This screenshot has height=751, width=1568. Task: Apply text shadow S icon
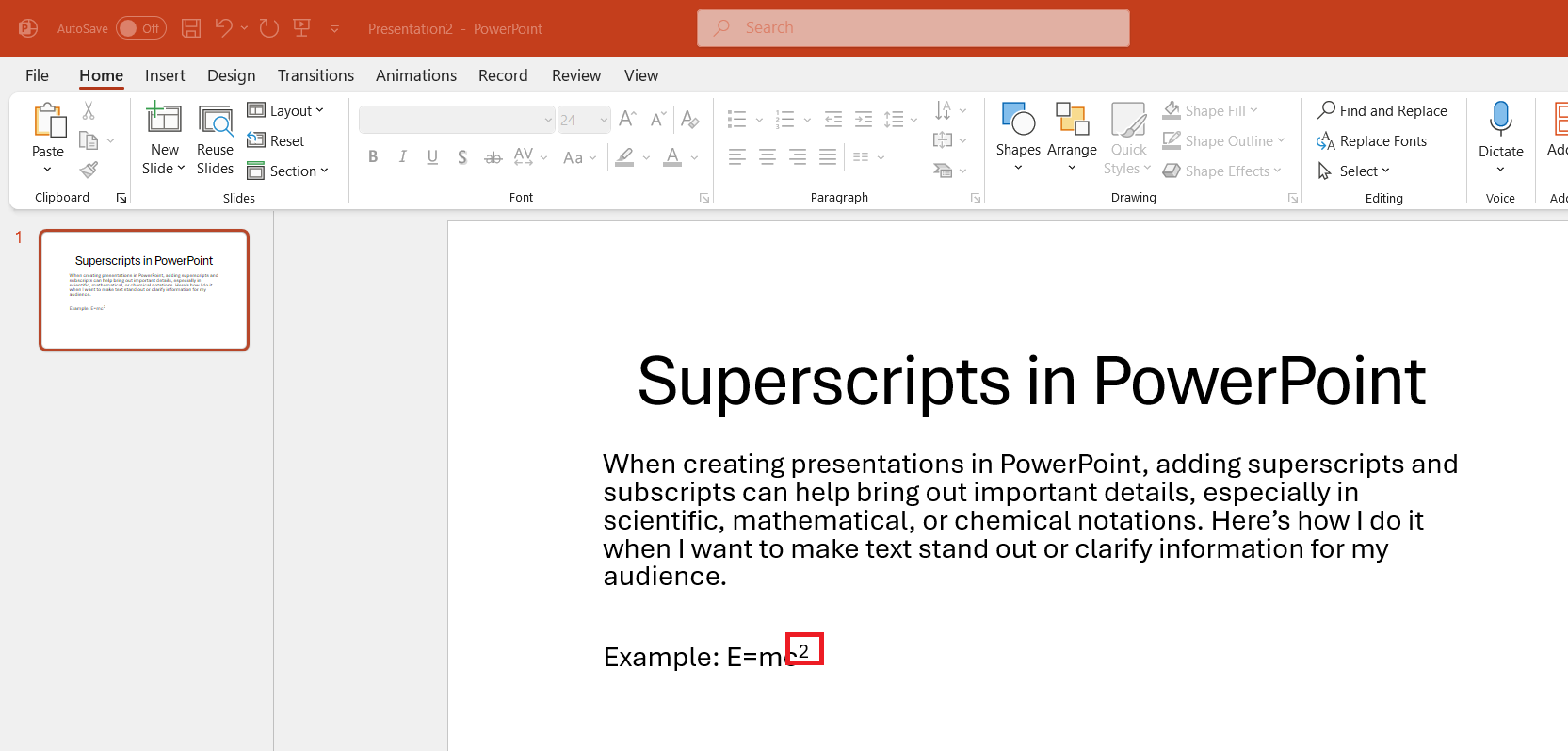pyautogui.click(x=462, y=157)
